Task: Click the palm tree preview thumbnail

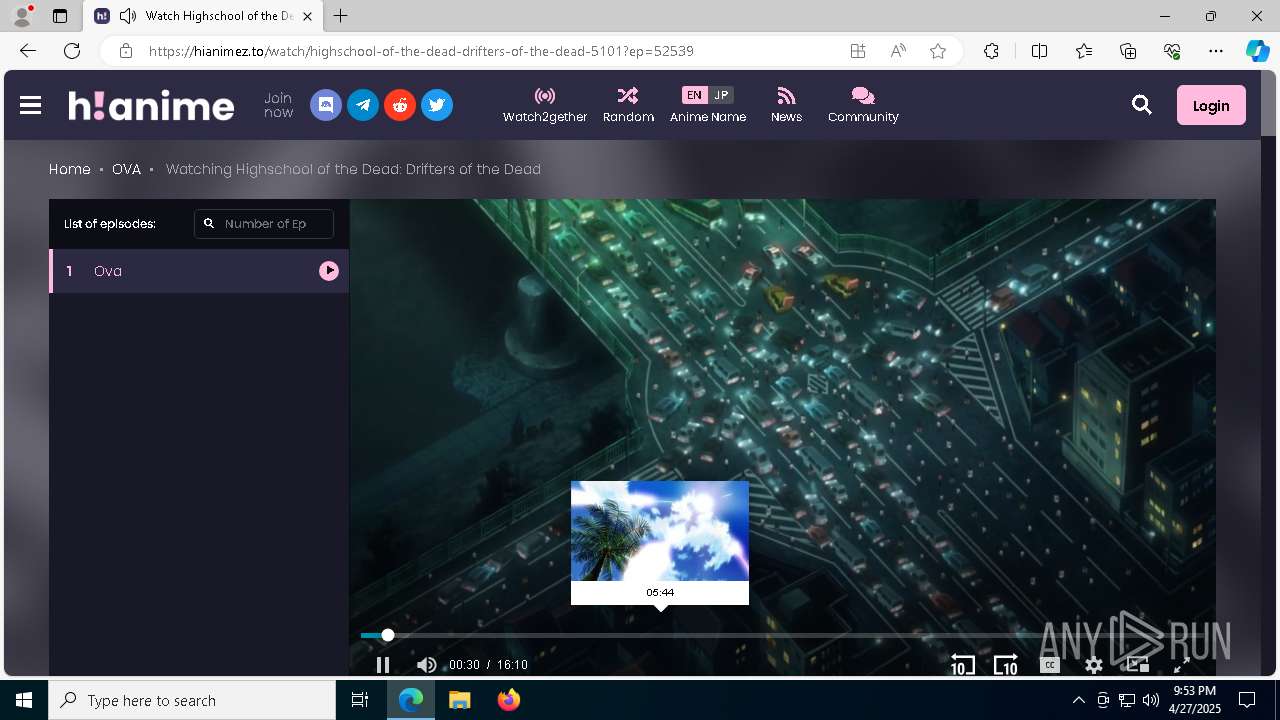Action: pyautogui.click(x=660, y=531)
